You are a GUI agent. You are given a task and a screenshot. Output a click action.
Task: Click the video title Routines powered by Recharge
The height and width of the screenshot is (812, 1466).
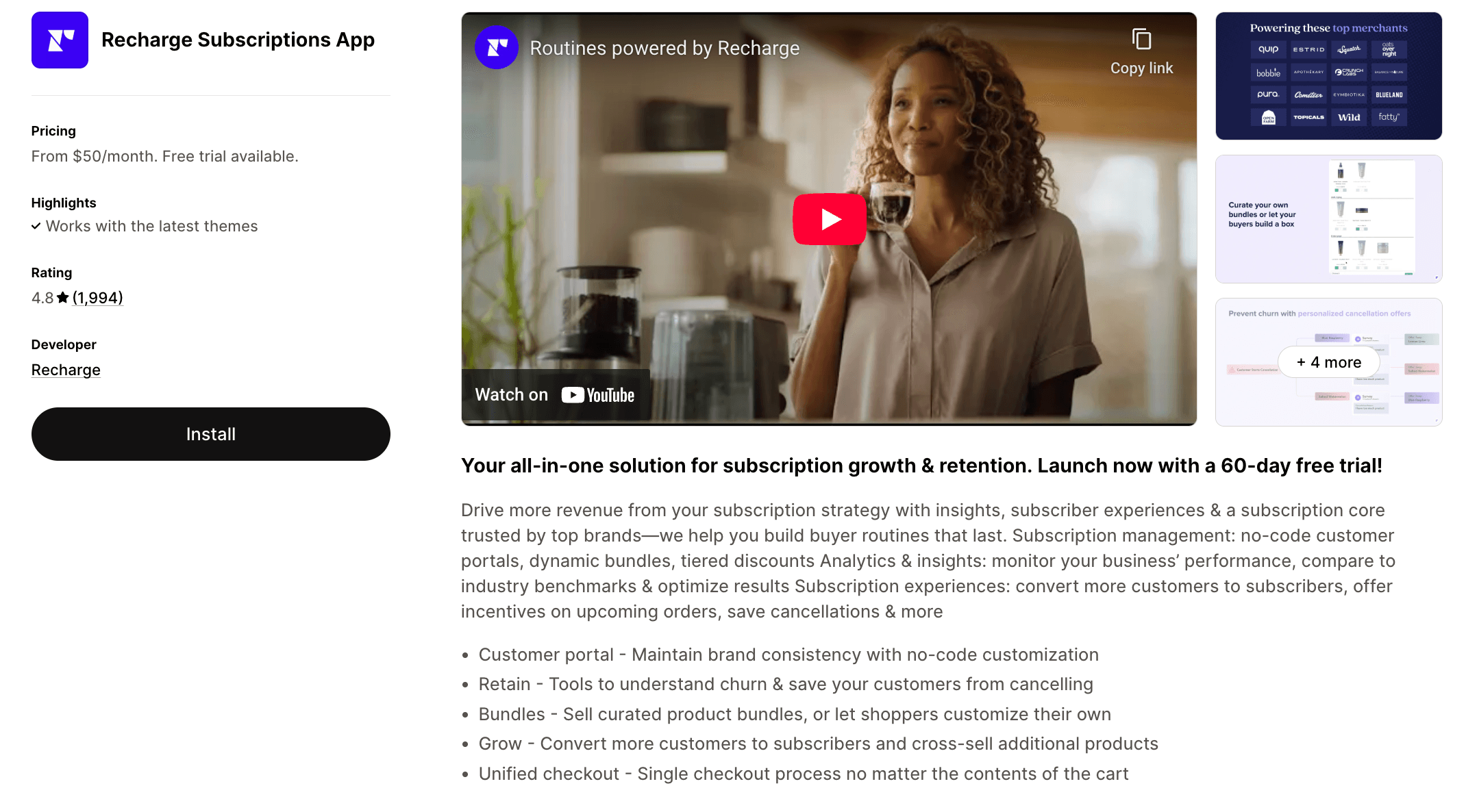click(664, 49)
